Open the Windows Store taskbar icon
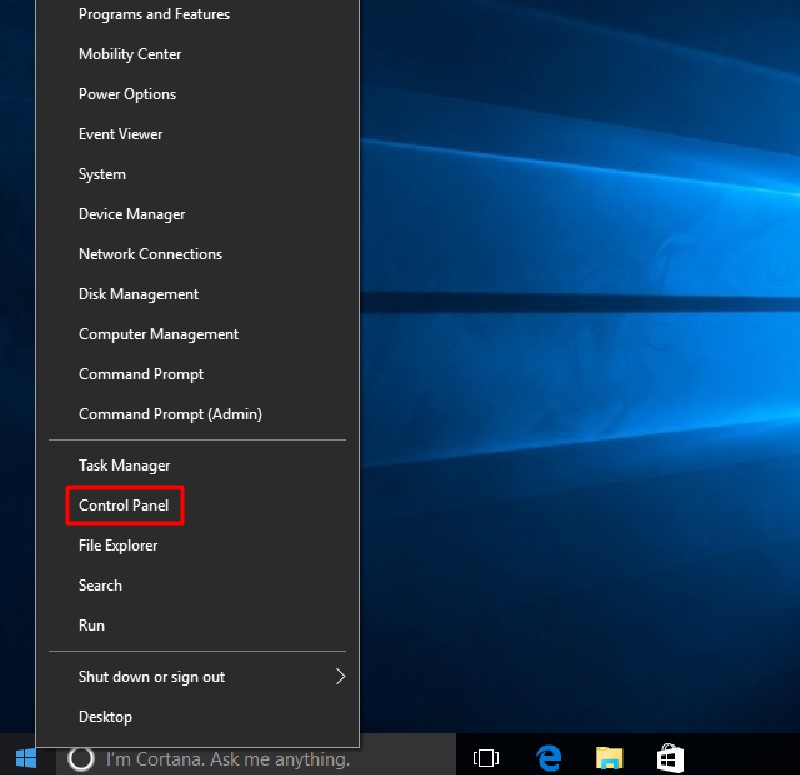This screenshot has height=775, width=800. (x=670, y=758)
